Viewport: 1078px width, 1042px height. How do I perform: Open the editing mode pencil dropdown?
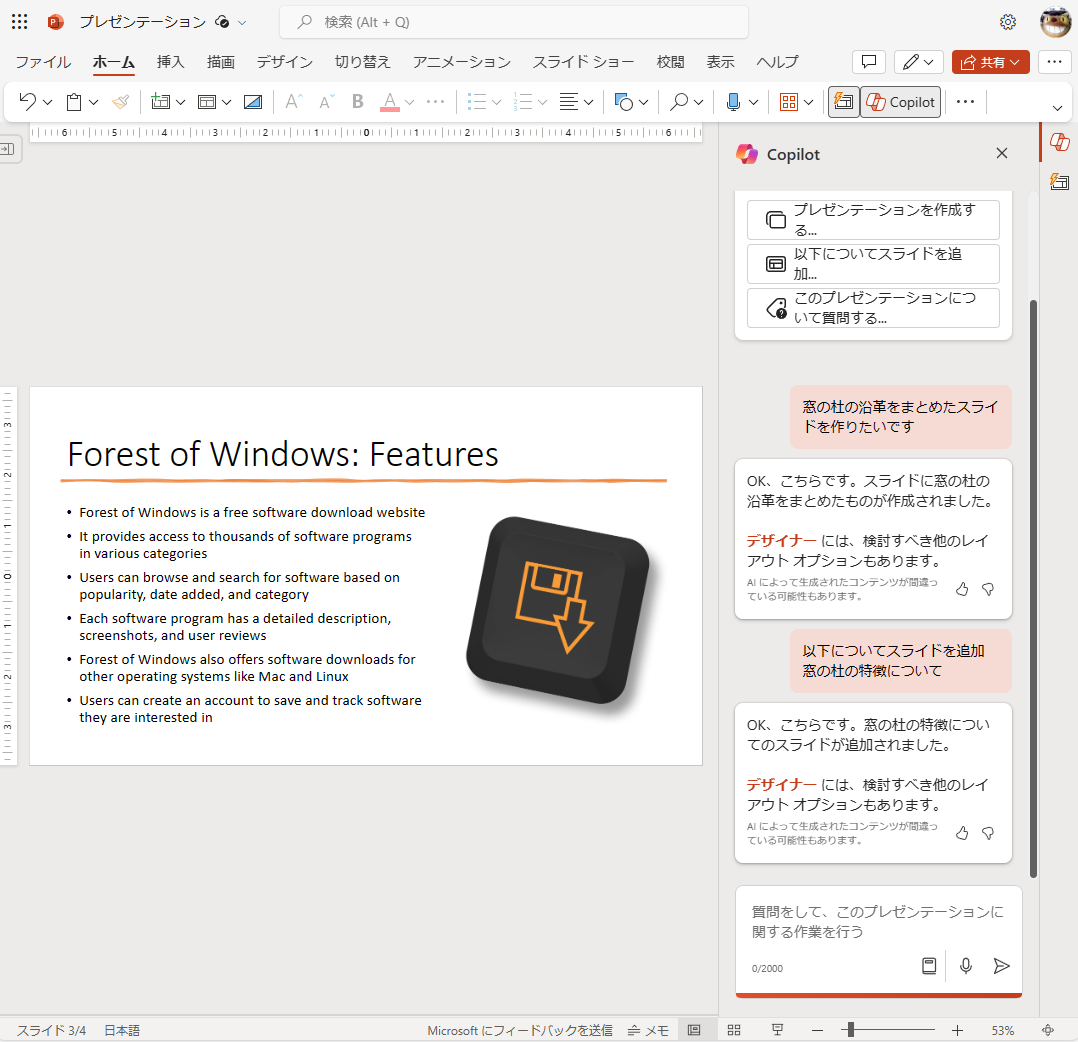pyautogui.click(x=918, y=62)
